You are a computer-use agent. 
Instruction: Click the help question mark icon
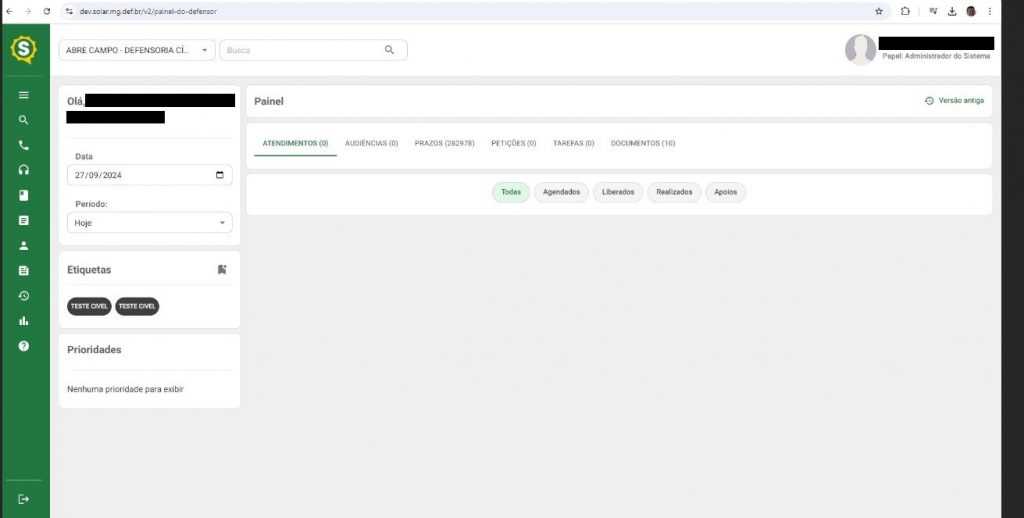tap(24, 346)
